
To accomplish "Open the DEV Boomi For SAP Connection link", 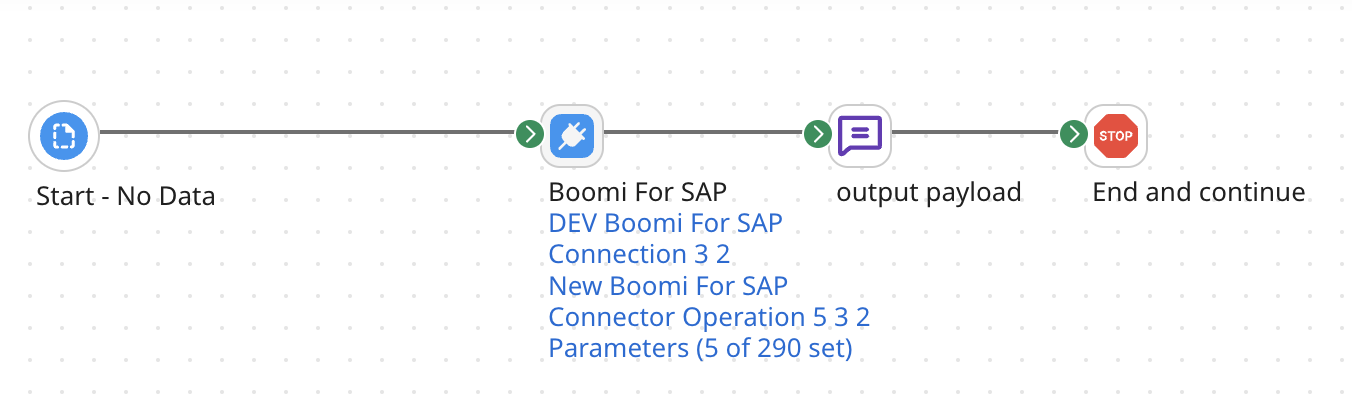I will point(665,238).
